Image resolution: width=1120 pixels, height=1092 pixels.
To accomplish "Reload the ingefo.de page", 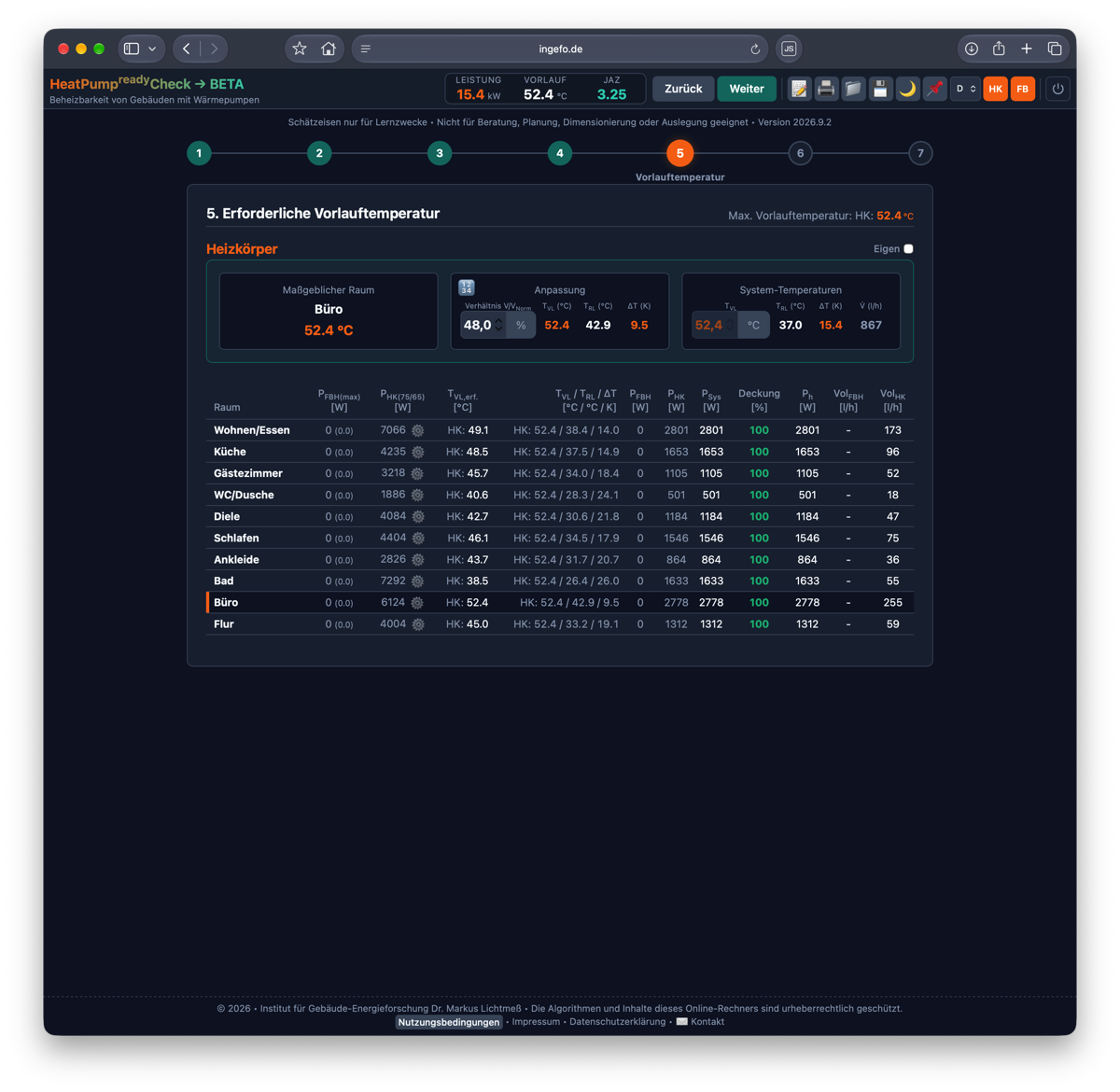I will [755, 49].
